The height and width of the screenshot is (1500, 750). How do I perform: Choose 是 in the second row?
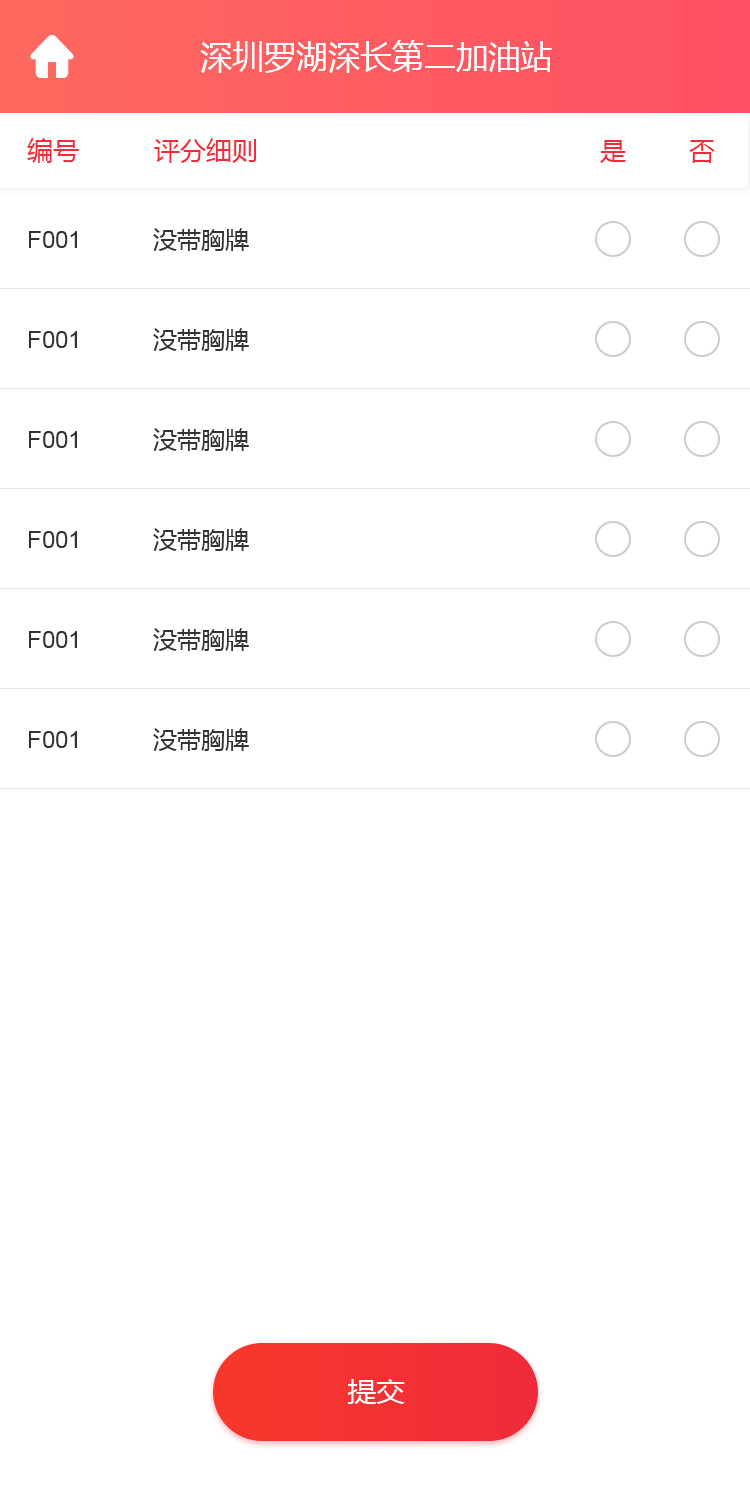click(x=613, y=339)
